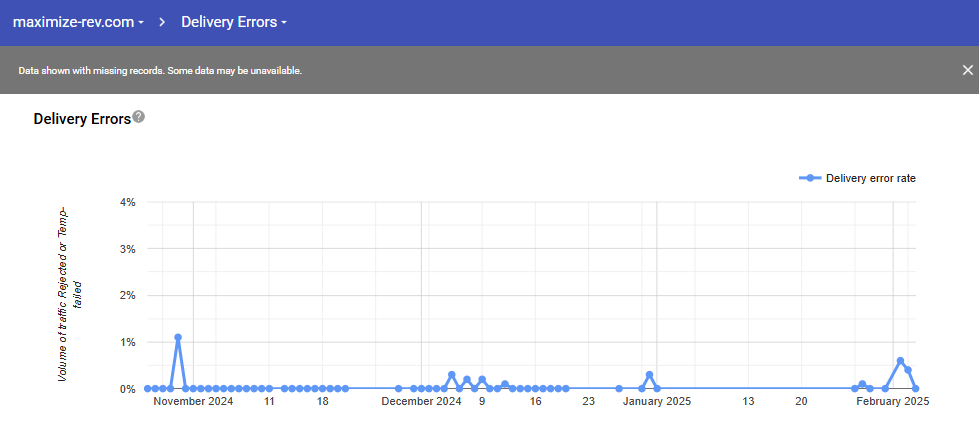
Task: Click help icon beside Delivery Errors heading
Action: [x=139, y=117]
